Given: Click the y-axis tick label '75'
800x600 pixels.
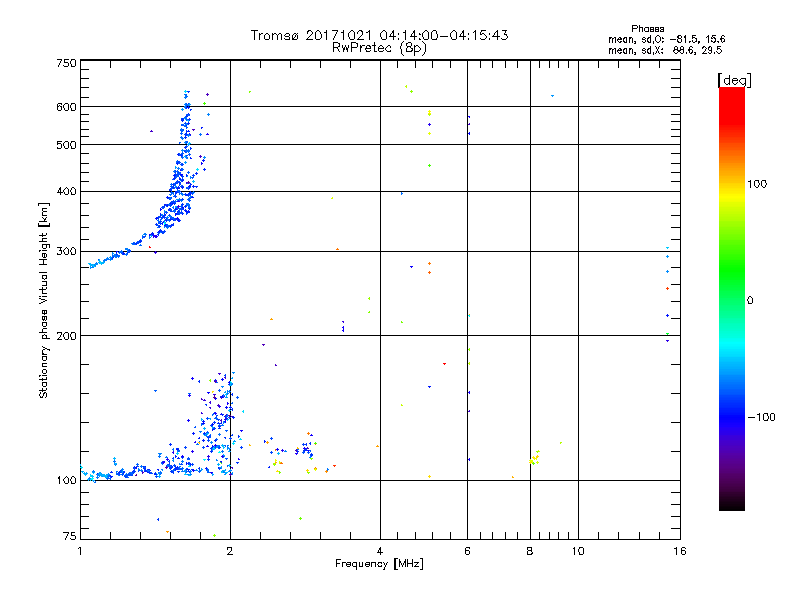Looking at the screenshot, I should [x=70, y=536].
